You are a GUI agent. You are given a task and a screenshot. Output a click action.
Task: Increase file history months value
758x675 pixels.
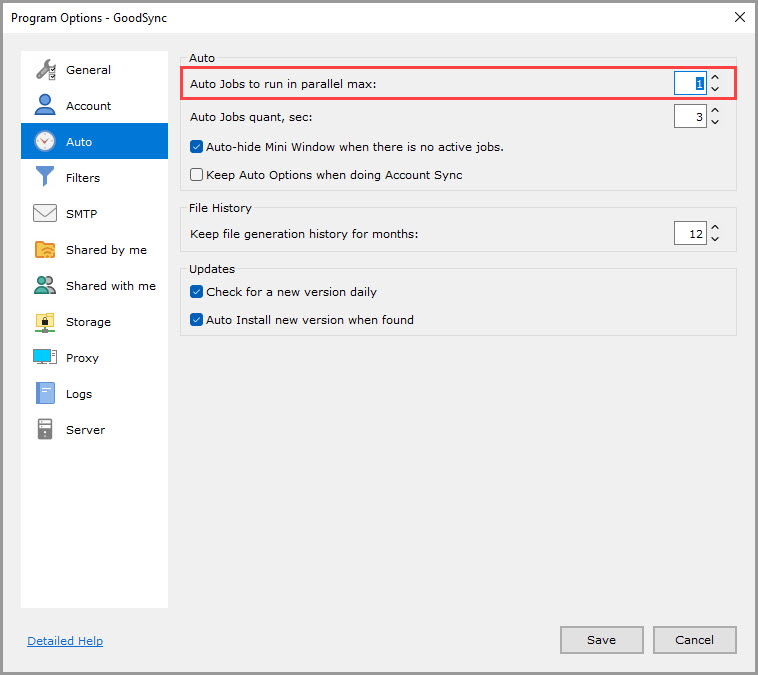(715, 227)
